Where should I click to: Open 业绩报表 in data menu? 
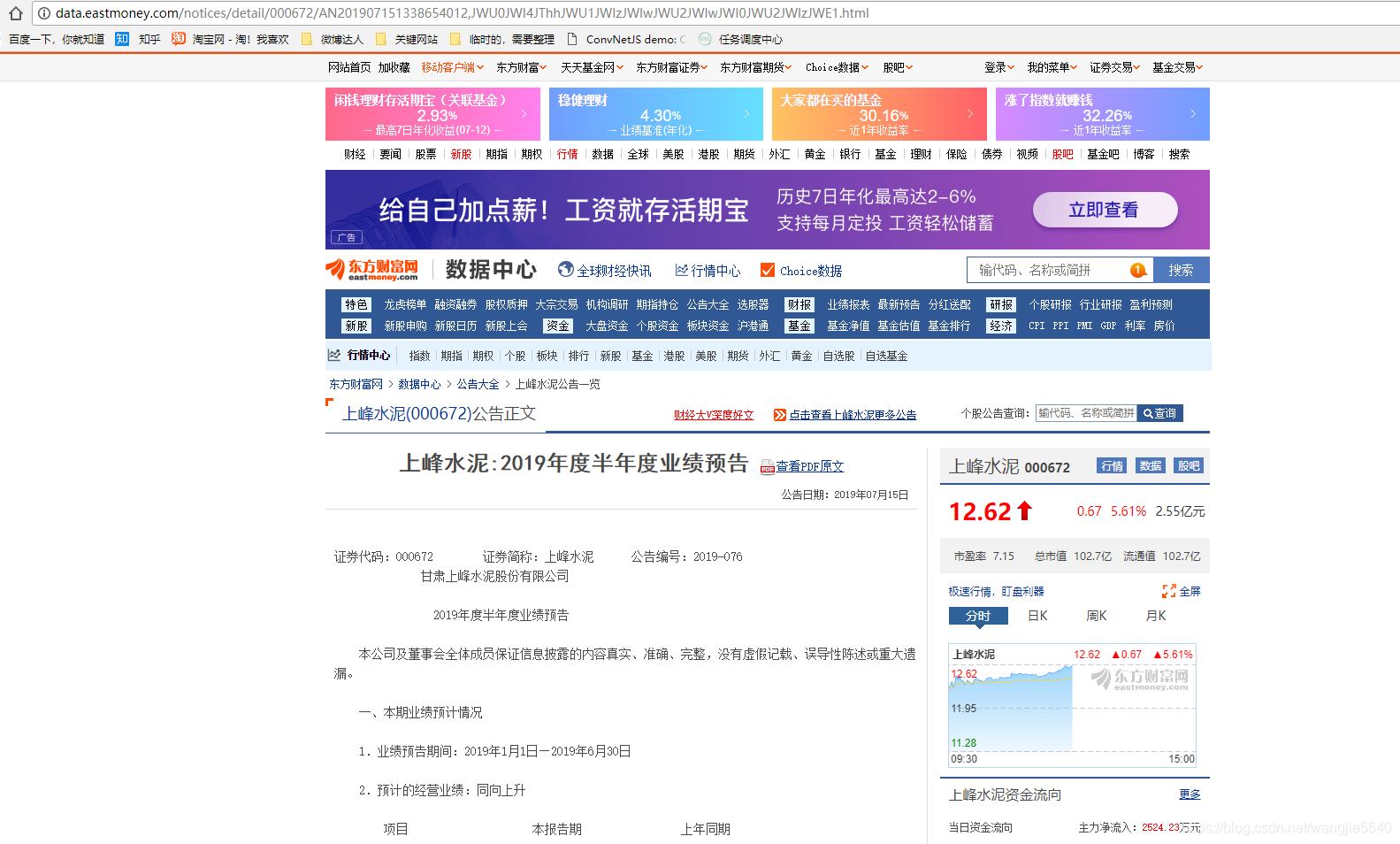[848, 304]
